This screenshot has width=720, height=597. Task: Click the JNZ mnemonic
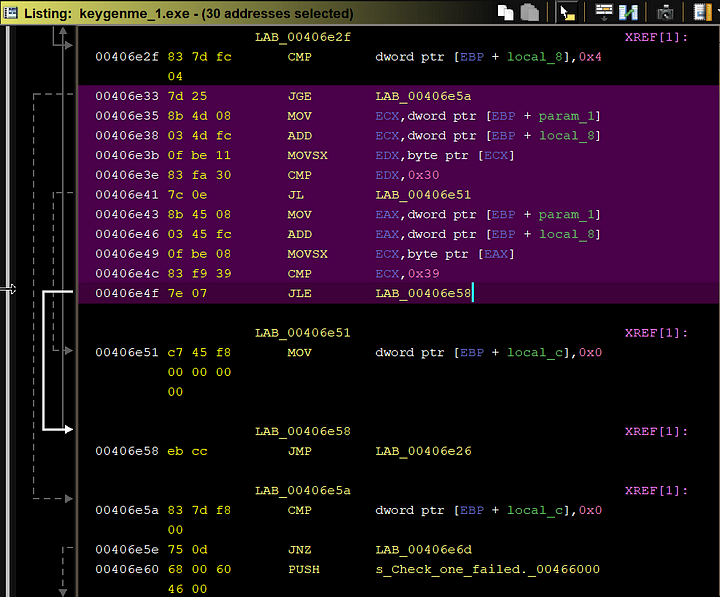[299, 550]
